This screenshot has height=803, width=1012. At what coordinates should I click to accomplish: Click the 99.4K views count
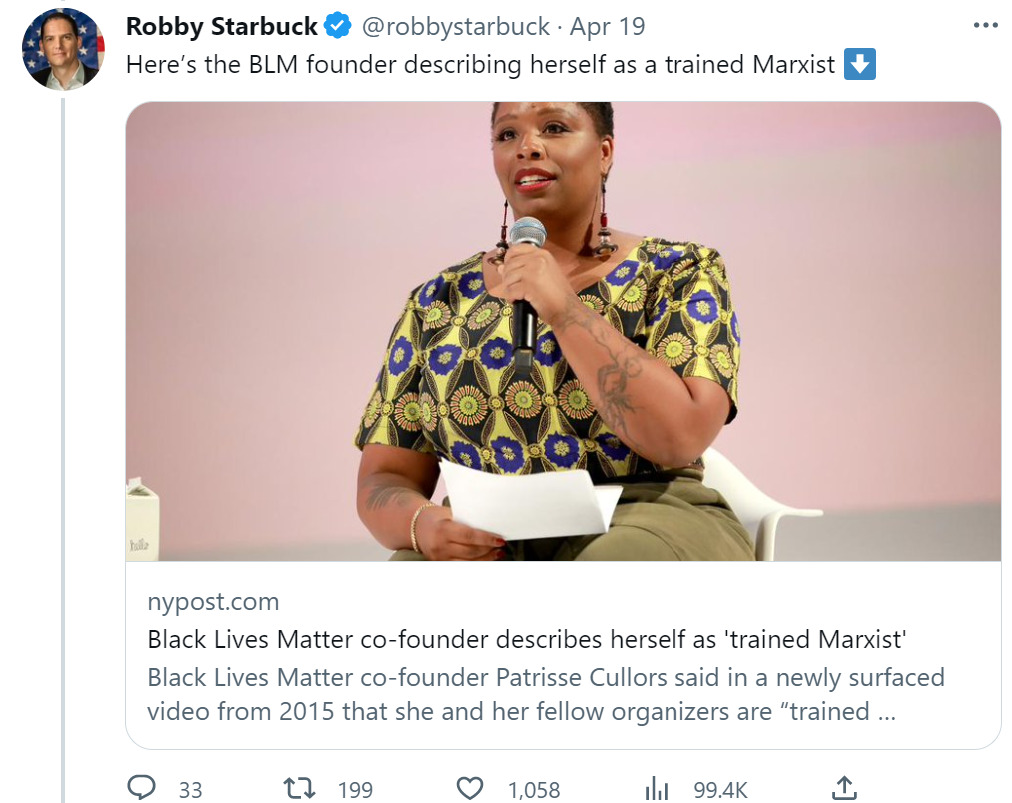pos(721,789)
